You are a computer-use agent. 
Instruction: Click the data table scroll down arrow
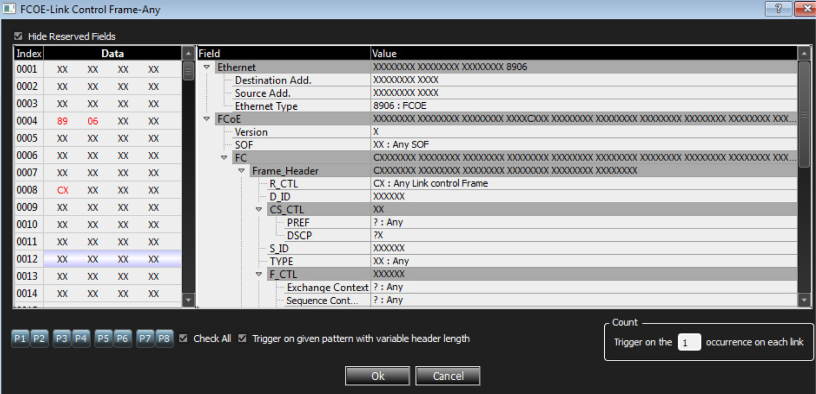pyautogui.click(x=188, y=300)
